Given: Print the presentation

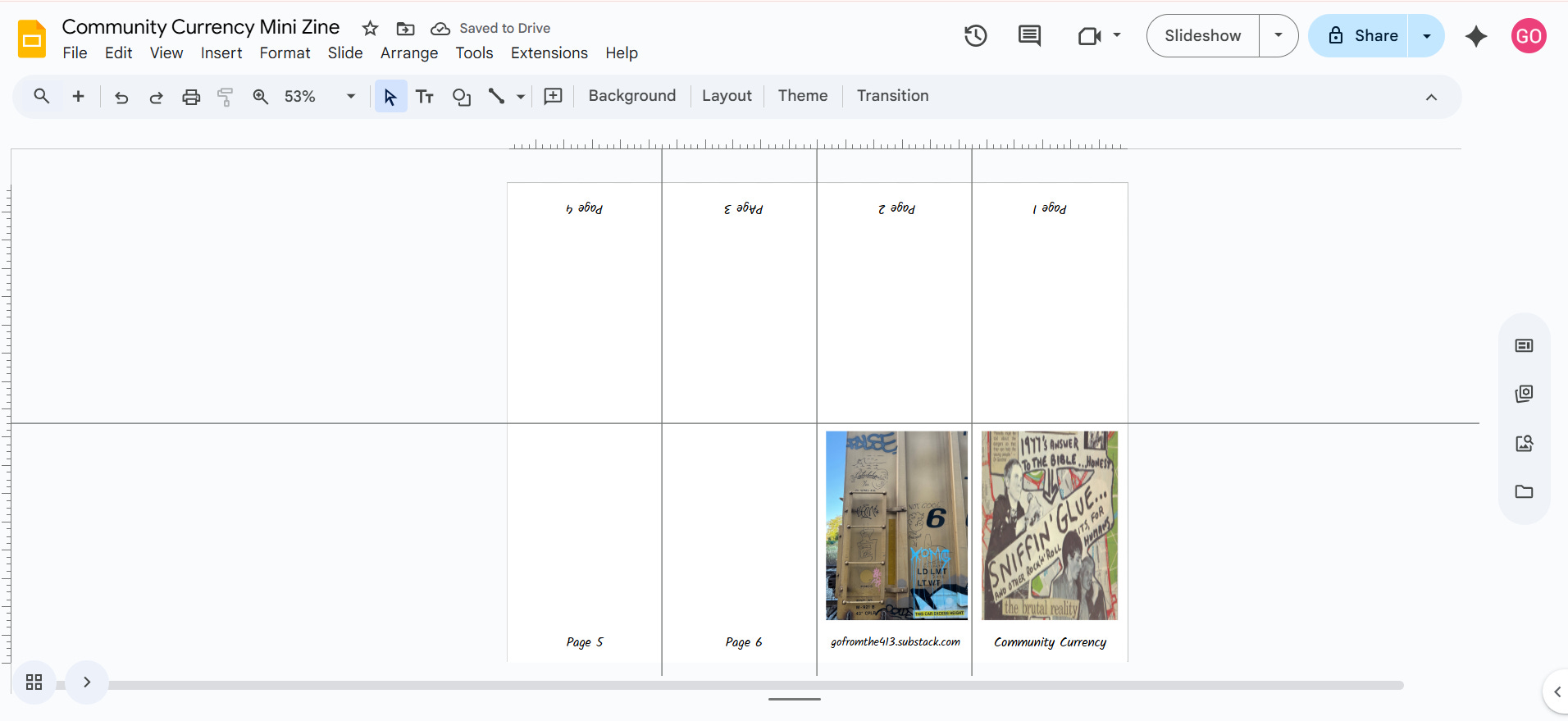Looking at the screenshot, I should point(191,97).
